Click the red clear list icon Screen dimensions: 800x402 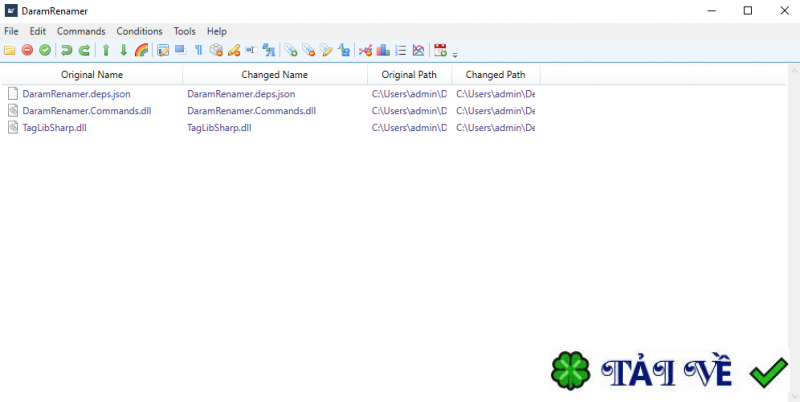[x=27, y=50]
